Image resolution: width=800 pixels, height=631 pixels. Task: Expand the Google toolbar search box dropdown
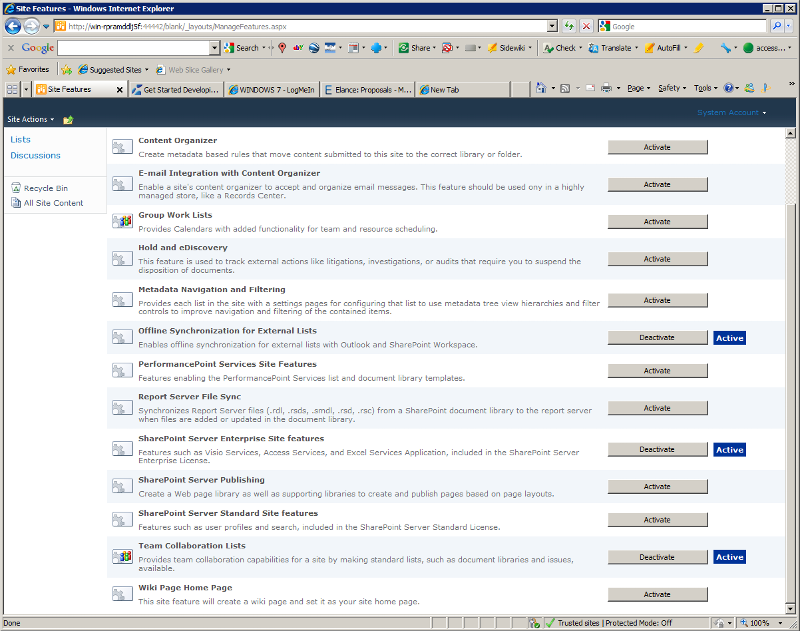coord(214,48)
